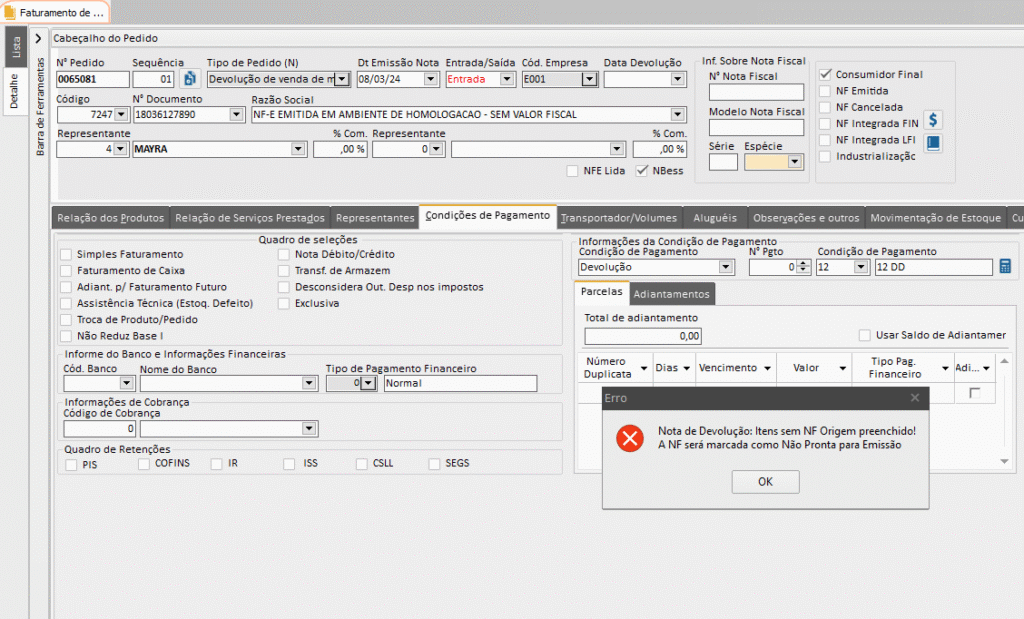Open the Relação dos Produtos tab
The width and height of the screenshot is (1024, 619).
coord(110,218)
